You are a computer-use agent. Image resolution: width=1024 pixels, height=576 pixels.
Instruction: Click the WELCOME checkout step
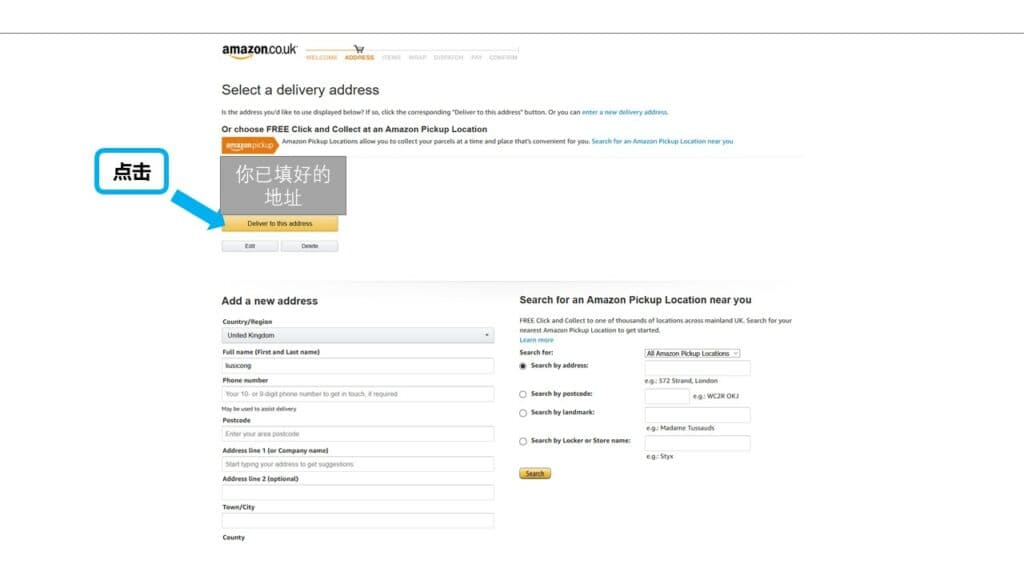(x=321, y=58)
